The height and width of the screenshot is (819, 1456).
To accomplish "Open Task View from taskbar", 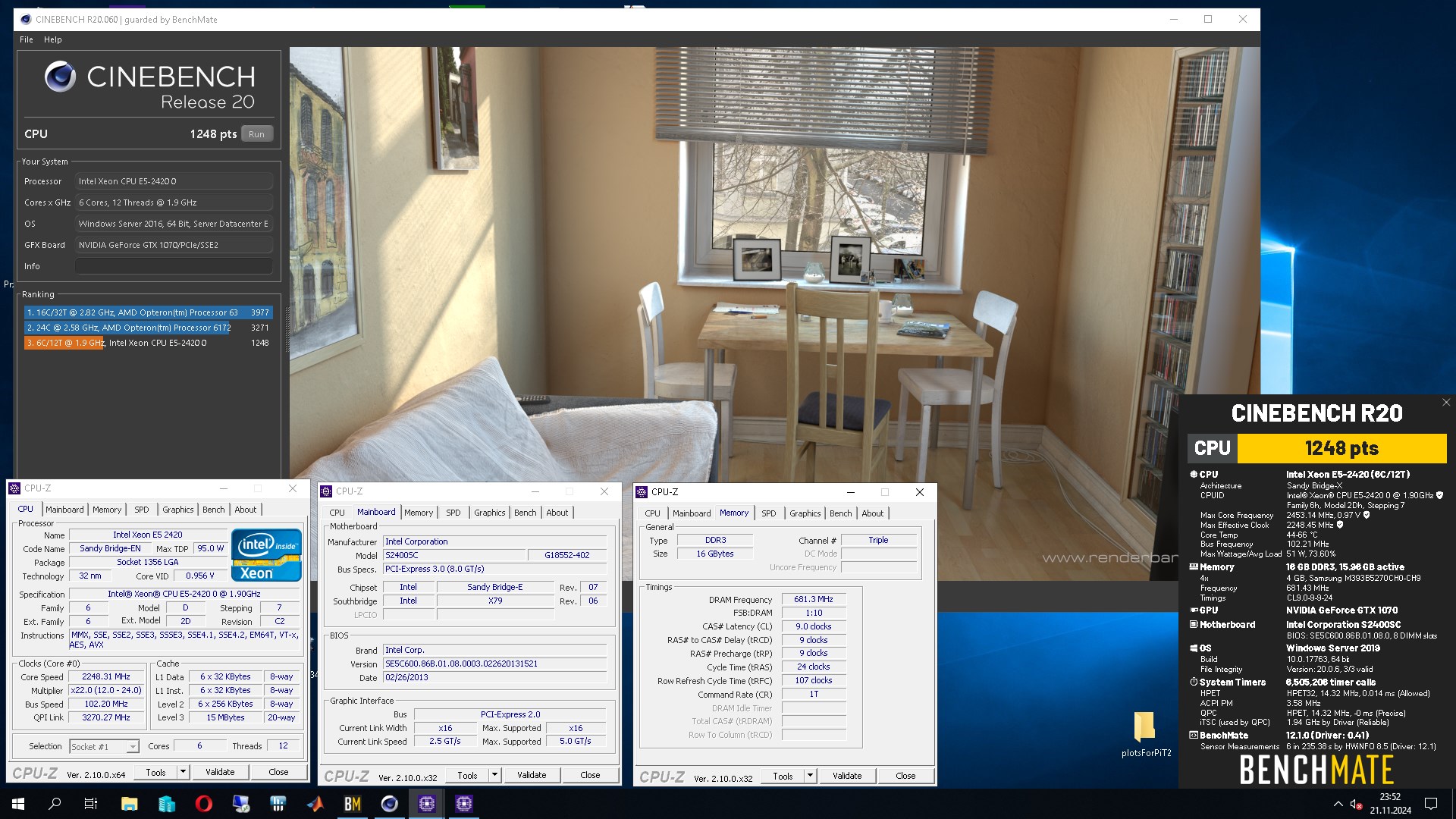I will click(90, 804).
